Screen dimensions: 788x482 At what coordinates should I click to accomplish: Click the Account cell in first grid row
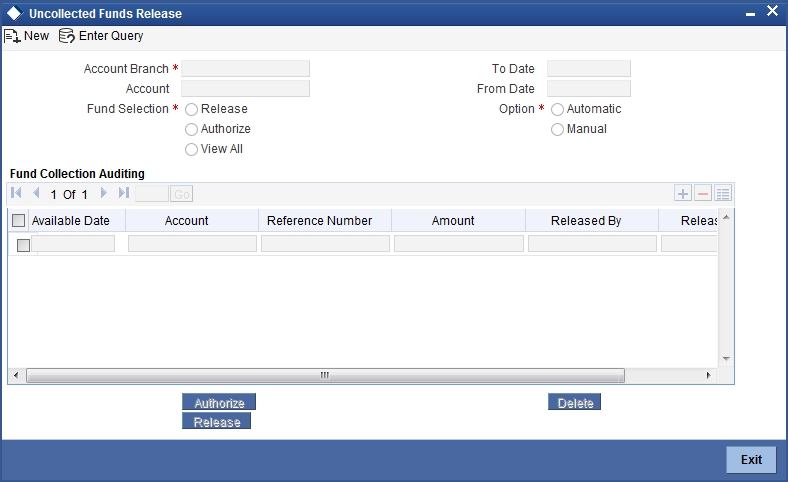coord(192,244)
